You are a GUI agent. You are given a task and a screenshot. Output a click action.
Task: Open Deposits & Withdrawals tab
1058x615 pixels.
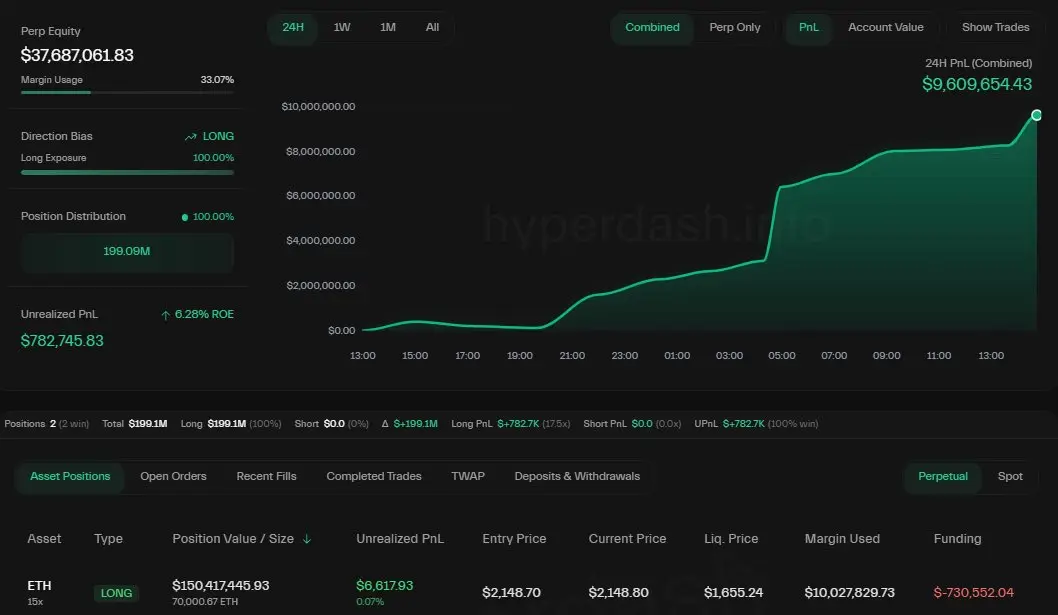click(x=577, y=477)
